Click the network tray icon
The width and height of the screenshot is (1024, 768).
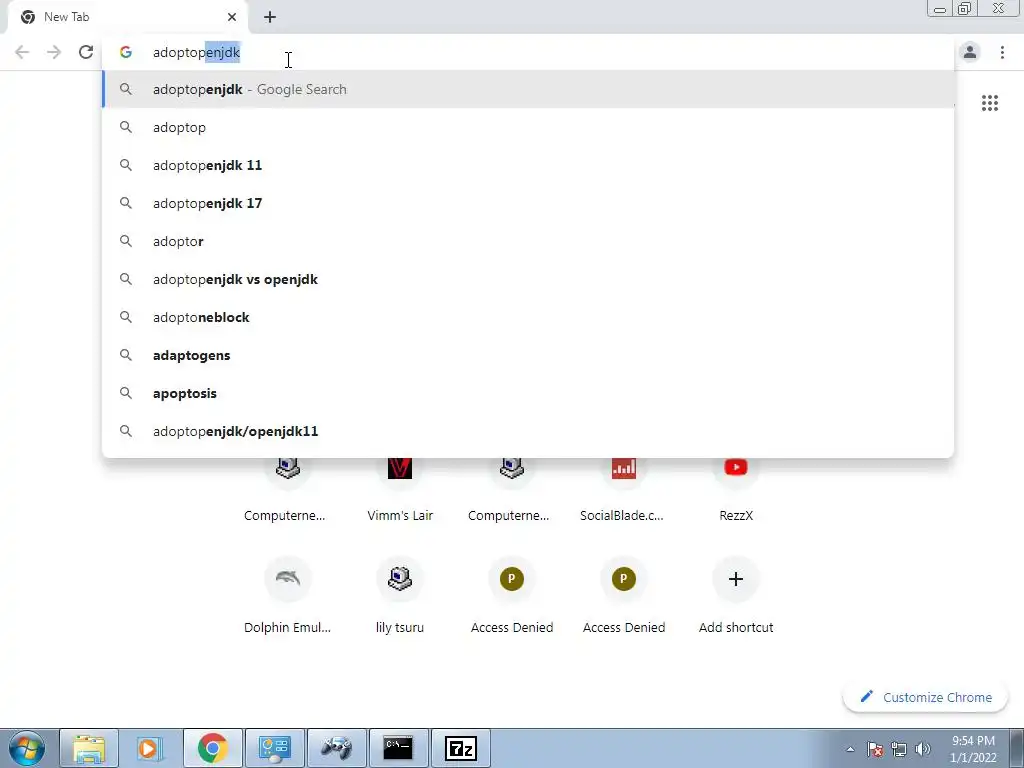click(x=899, y=749)
